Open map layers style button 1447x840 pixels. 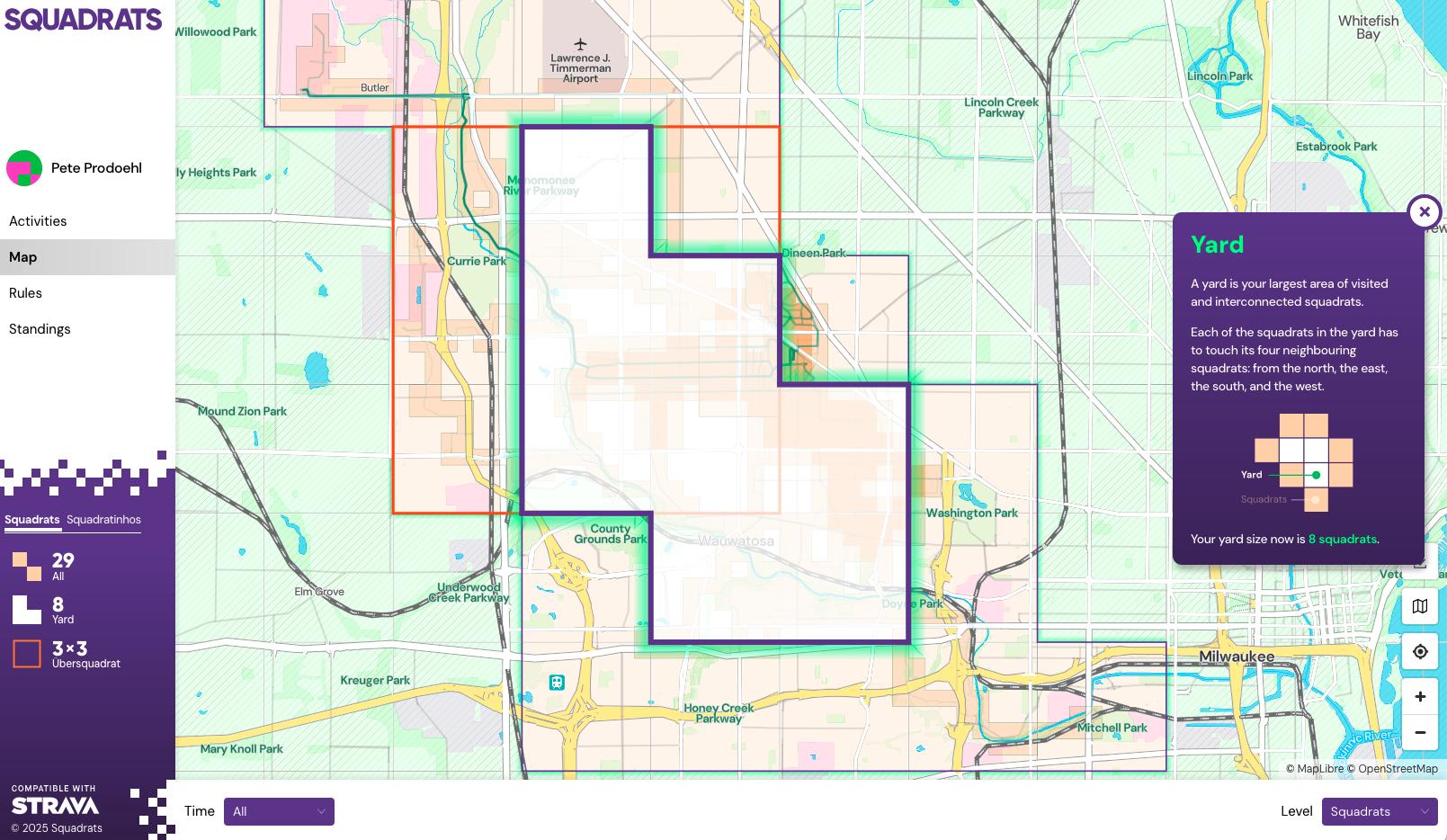click(1420, 606)
